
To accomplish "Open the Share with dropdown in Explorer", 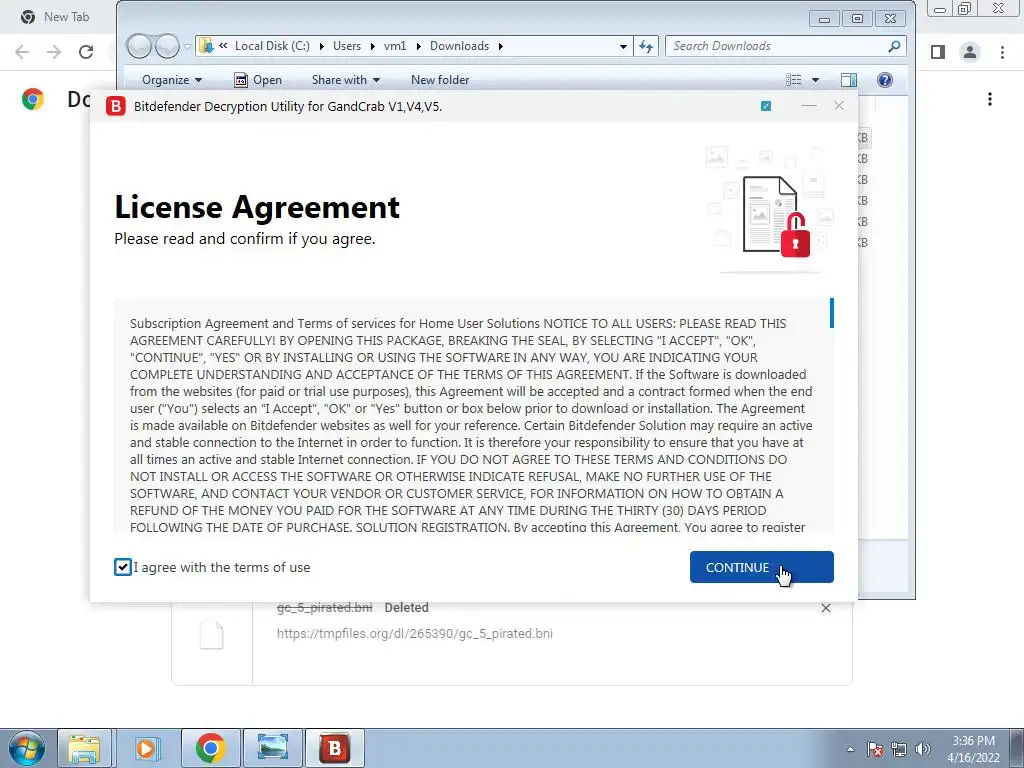I will [345, 80].
